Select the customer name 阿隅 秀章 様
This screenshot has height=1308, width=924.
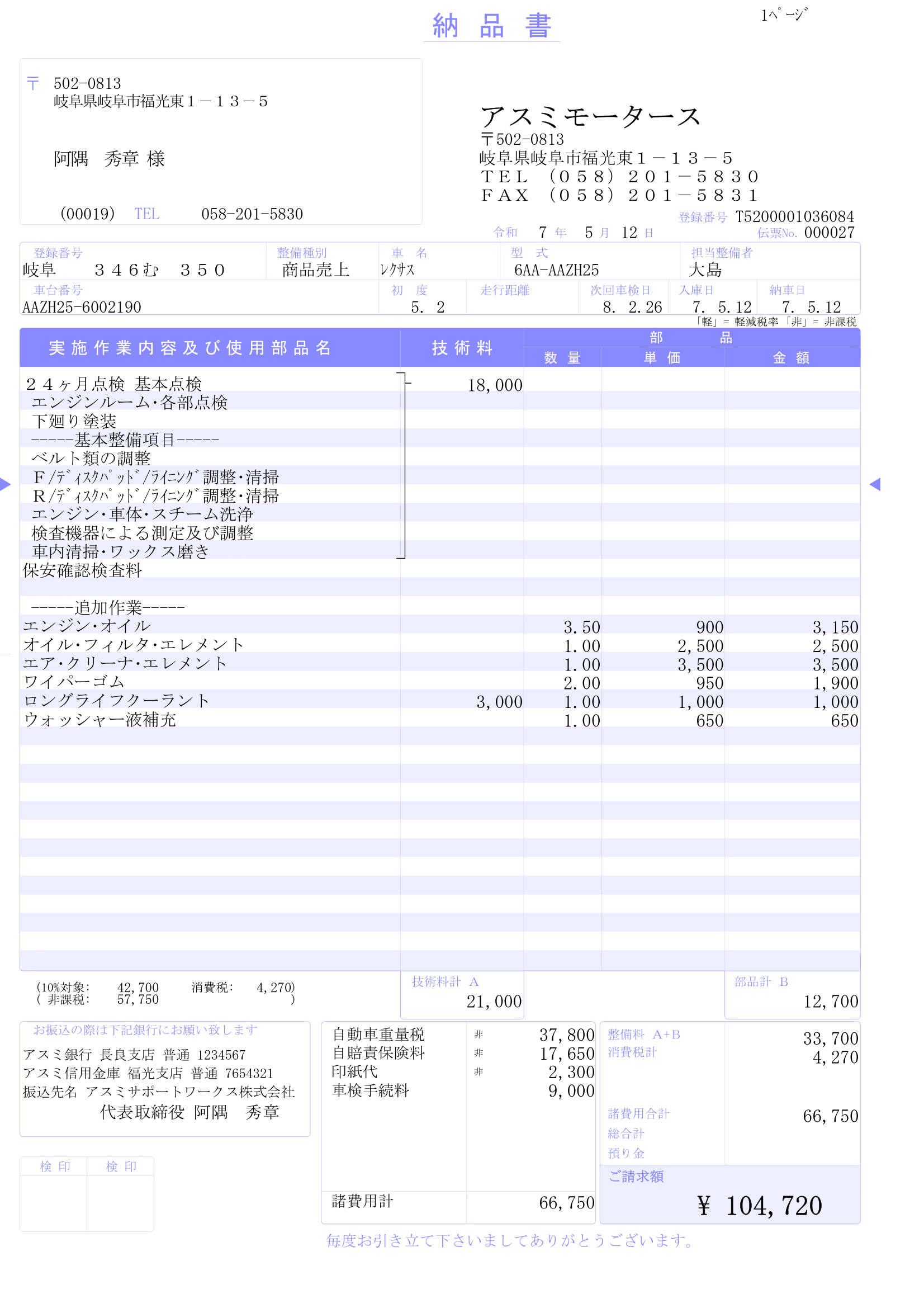(110, 159)
